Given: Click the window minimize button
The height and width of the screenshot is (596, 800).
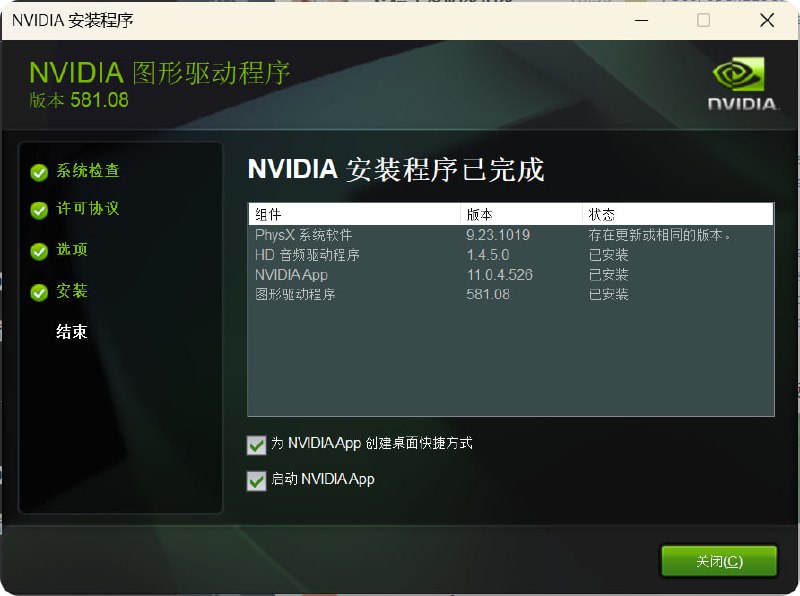Looking at the screenshot, I should coord(640,20).
